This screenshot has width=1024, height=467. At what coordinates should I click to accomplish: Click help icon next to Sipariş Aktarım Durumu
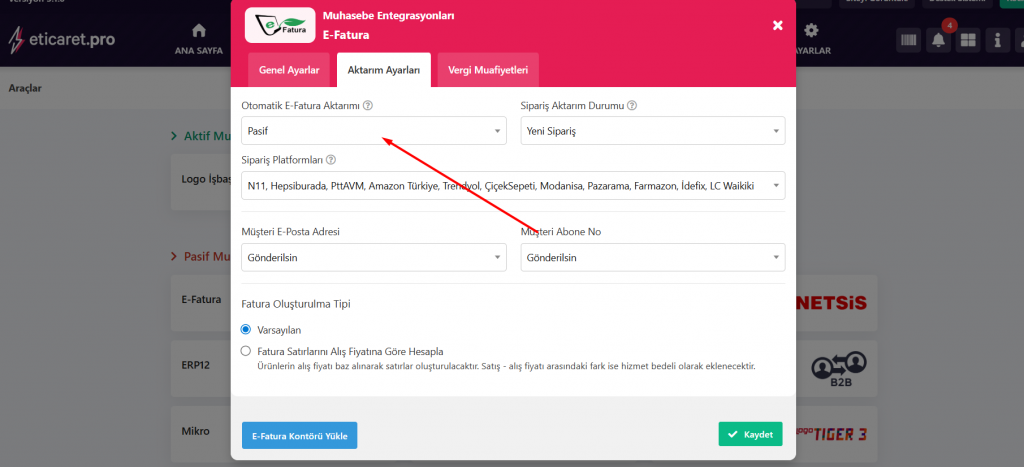pyautogui.click(x=632, y=105)
